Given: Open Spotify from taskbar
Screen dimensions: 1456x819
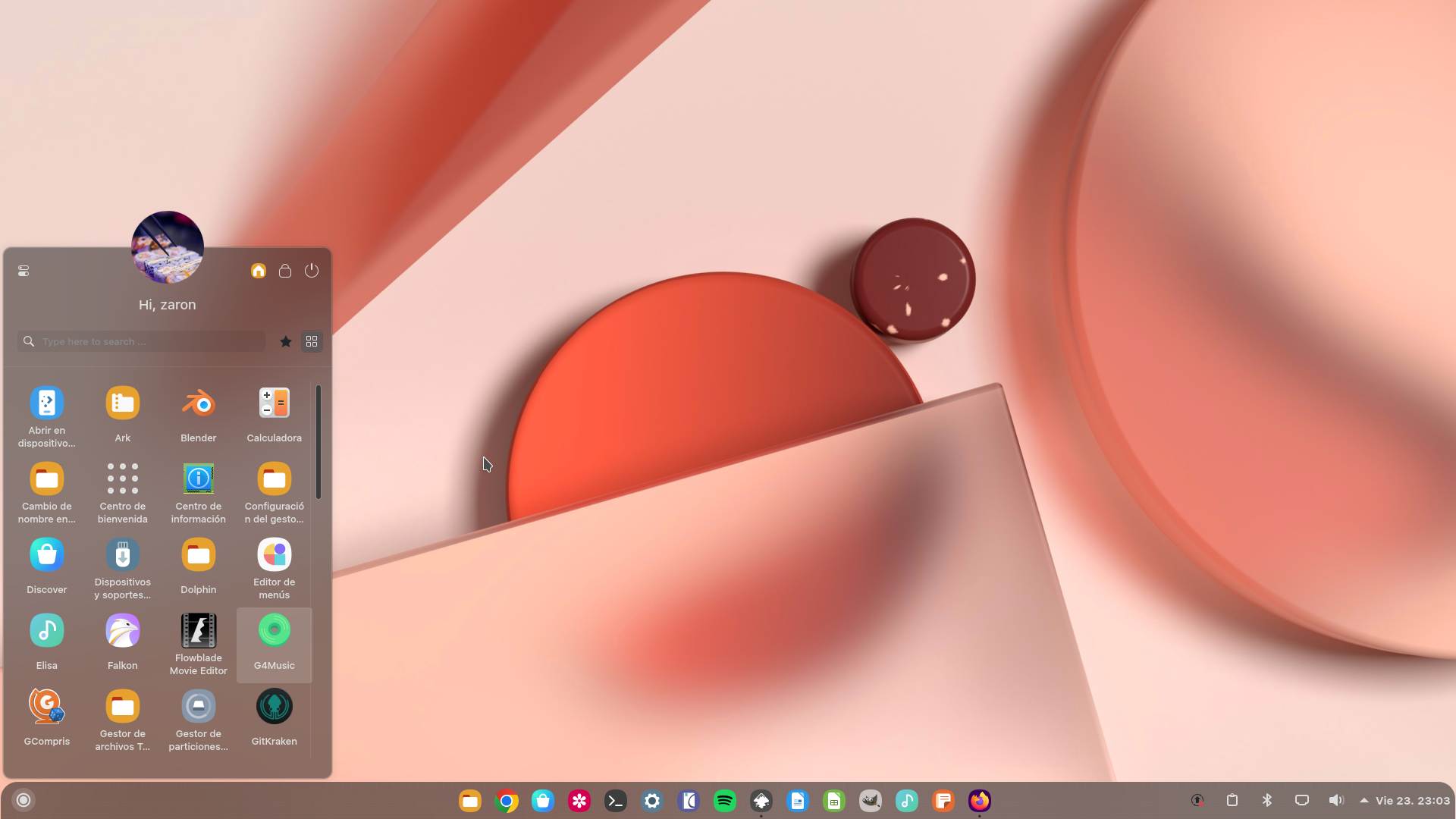Looking at the screenshot, I should 725,801.
